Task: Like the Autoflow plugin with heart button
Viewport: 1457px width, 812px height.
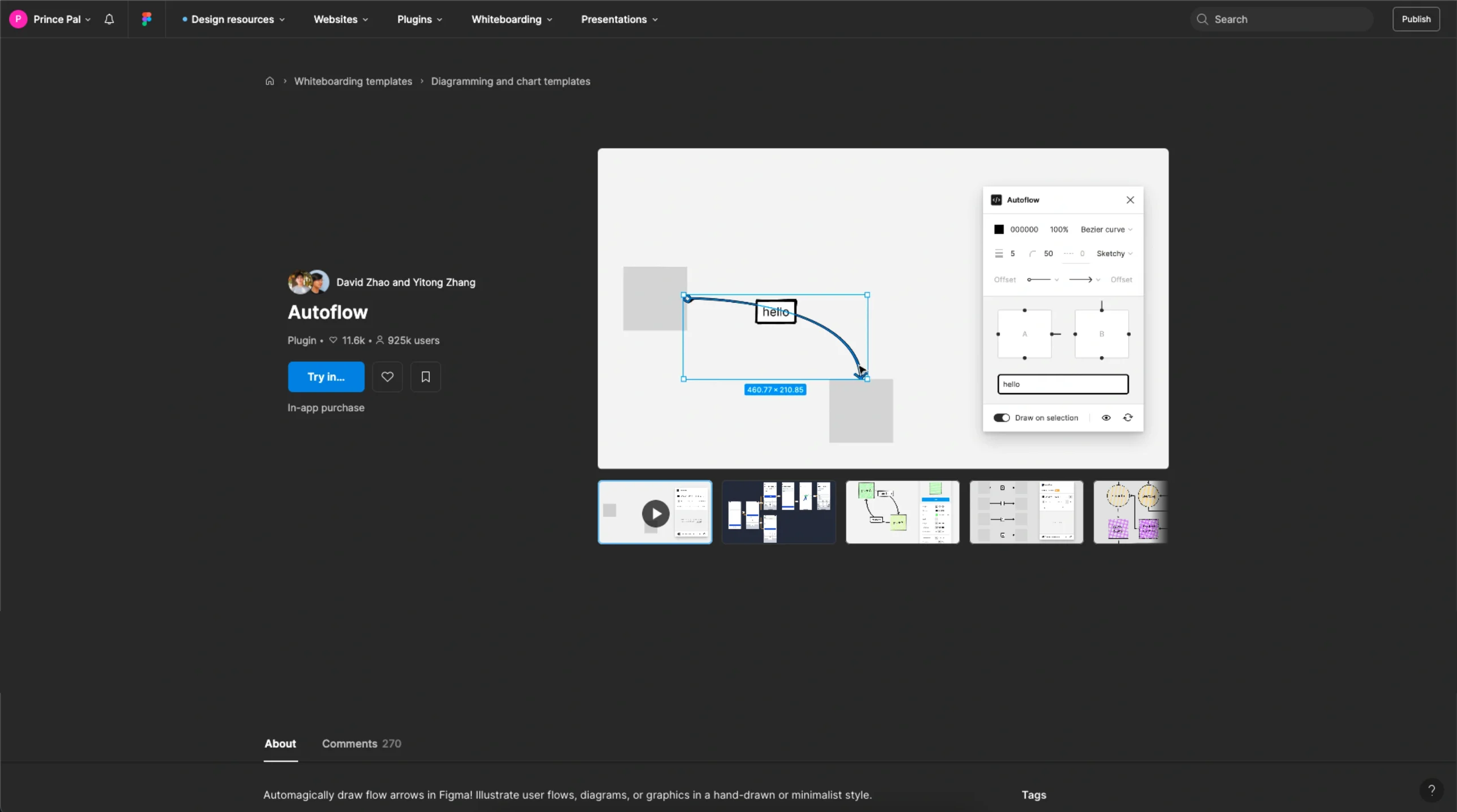Action: pos(388,377)
